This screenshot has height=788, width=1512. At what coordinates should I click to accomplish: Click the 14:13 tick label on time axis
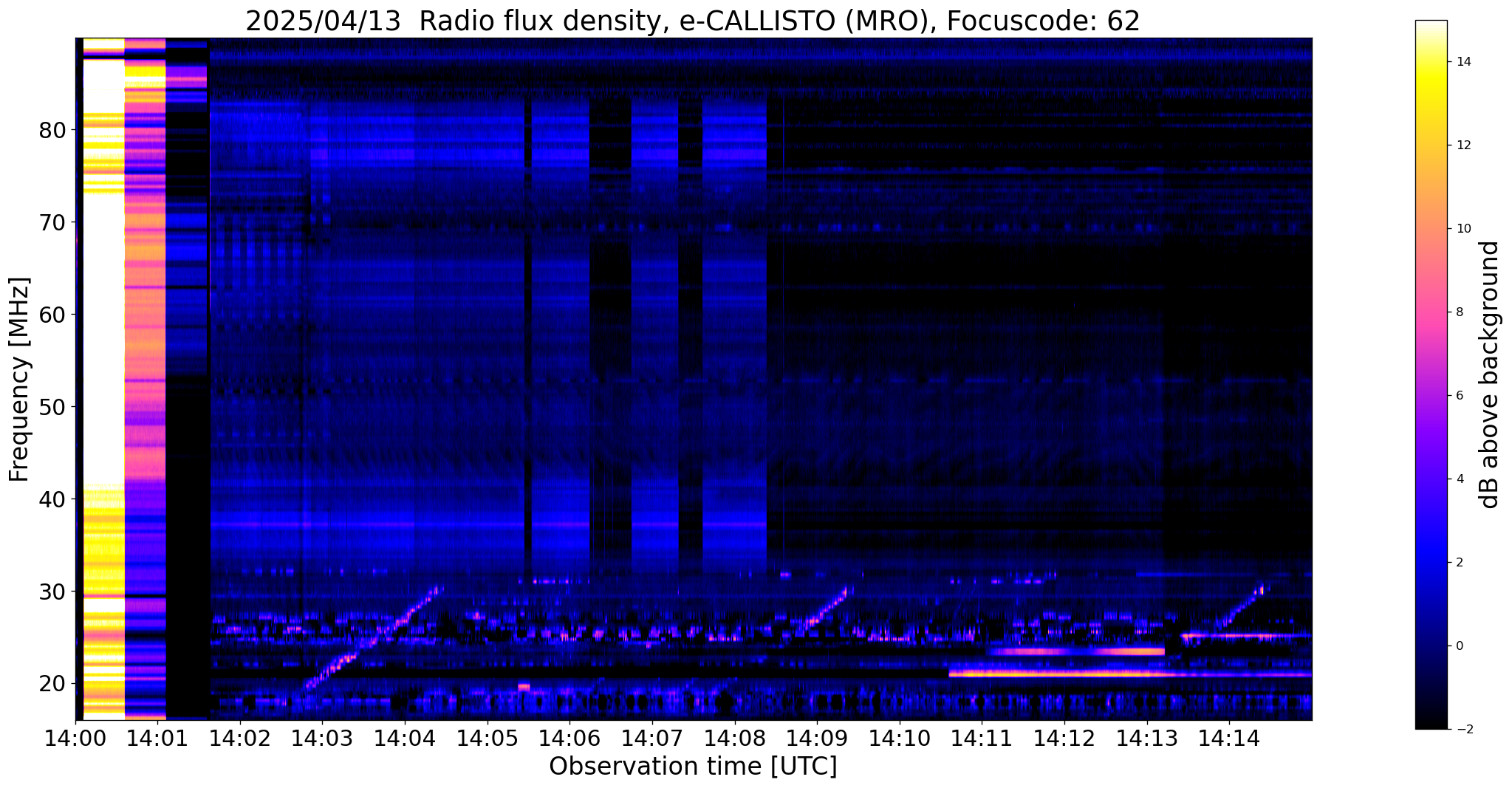pos(1147,738)
